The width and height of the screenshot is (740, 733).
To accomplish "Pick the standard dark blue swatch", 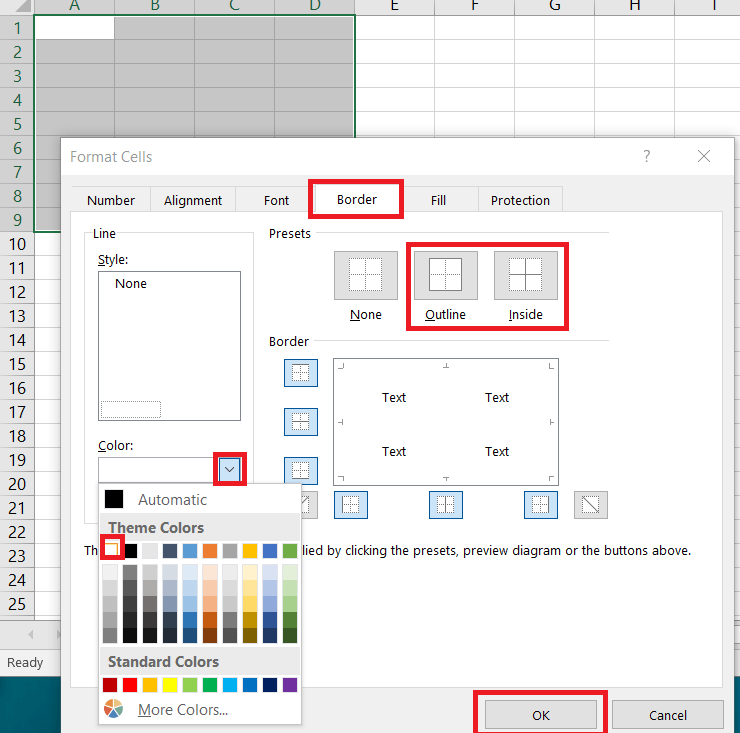I will [x=270, y=684].
